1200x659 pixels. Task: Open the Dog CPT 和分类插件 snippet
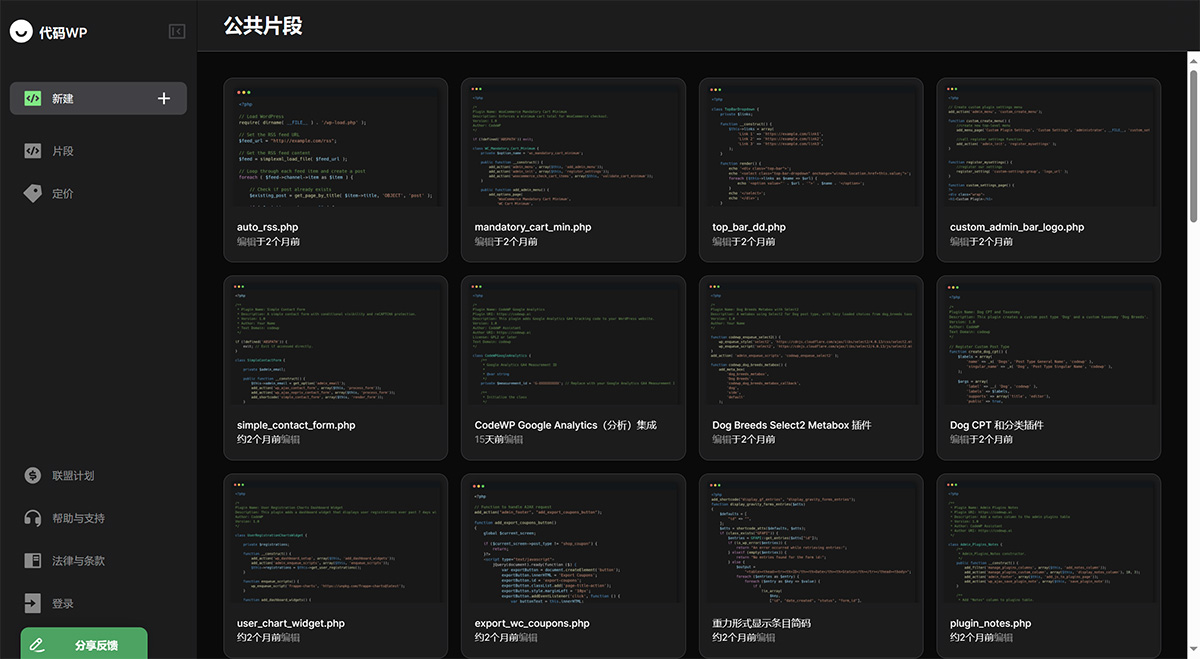pos(1048,366)
